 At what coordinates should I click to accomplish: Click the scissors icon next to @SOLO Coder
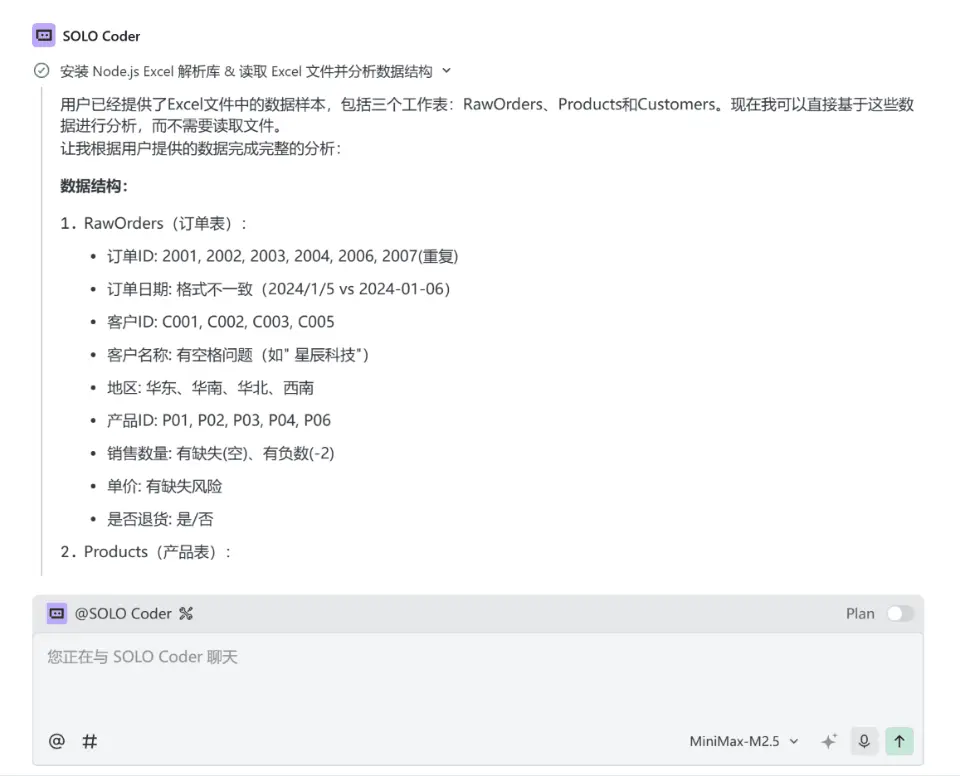tap(185, 613)
